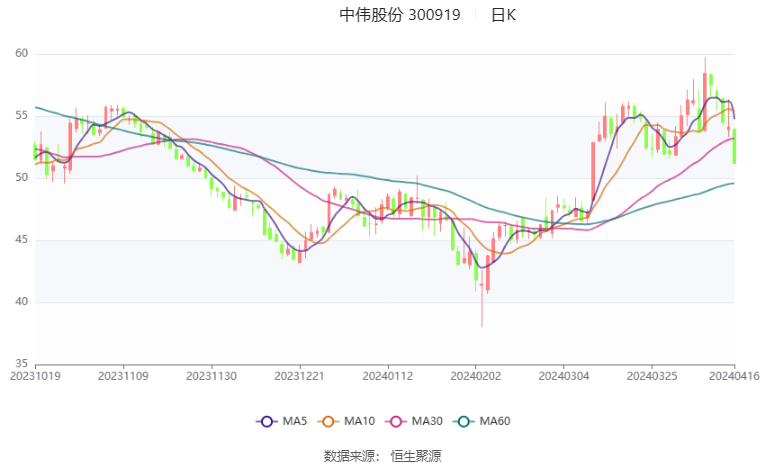Click x-axis date label 20240112

[x=388, y=376]
